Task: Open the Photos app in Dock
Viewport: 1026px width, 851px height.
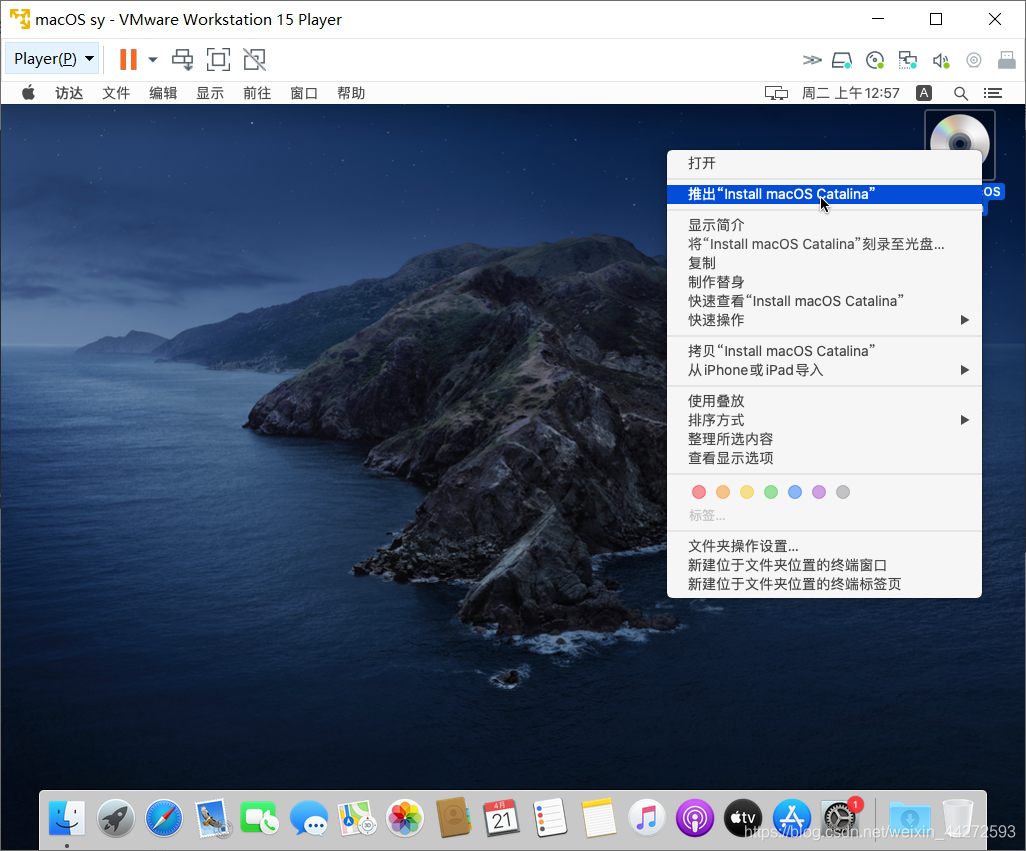Action: (405, 818)
